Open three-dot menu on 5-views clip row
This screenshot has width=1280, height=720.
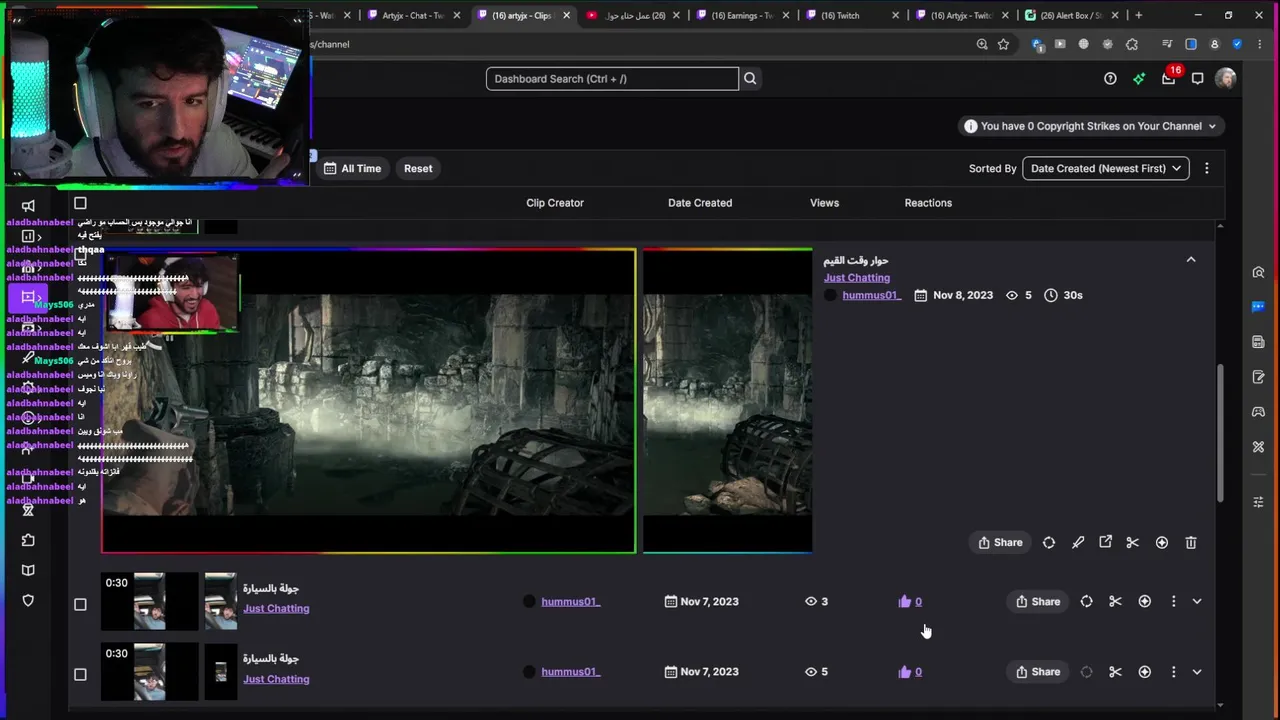1174,672
